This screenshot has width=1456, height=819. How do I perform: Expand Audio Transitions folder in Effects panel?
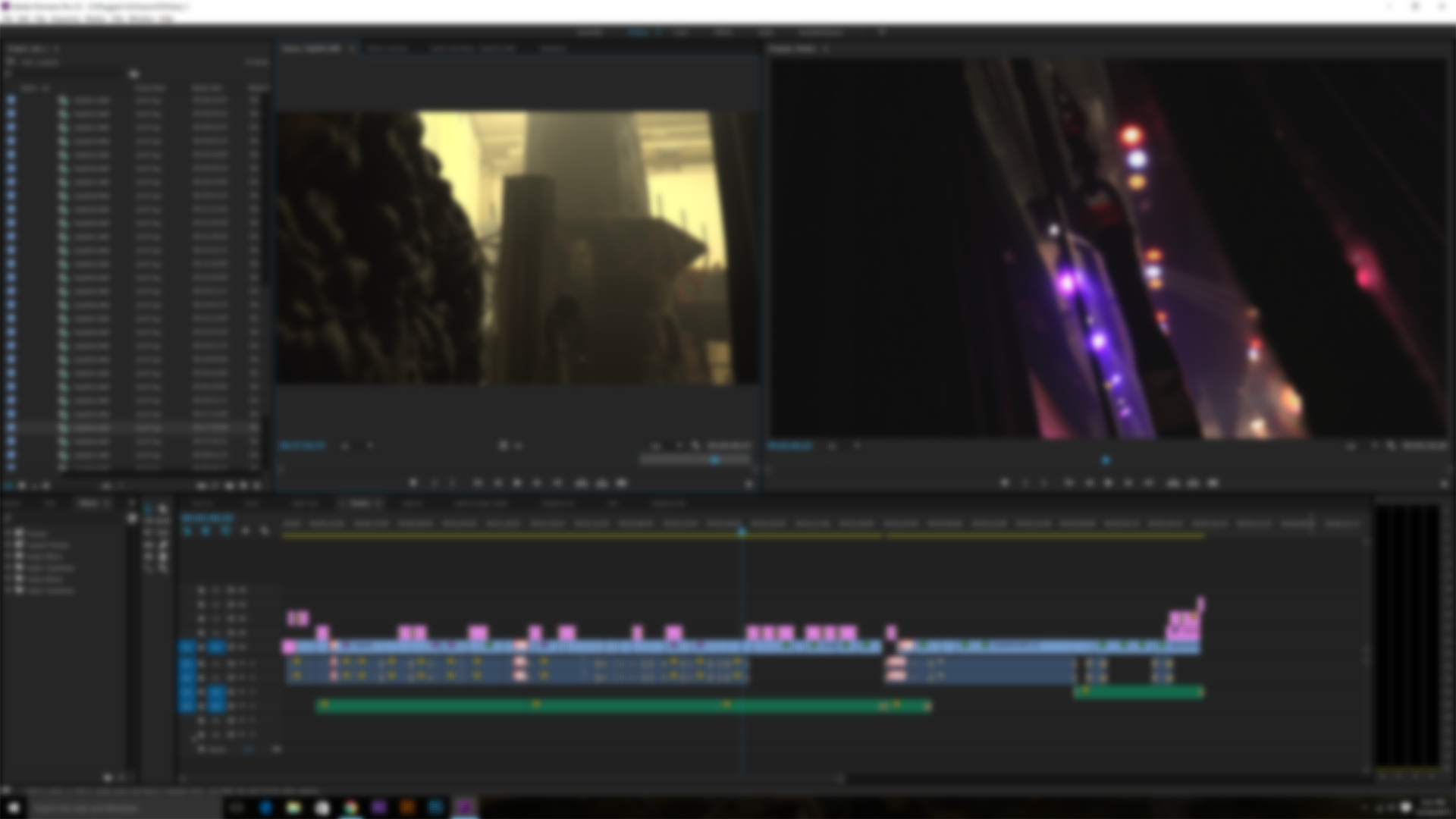9,567
